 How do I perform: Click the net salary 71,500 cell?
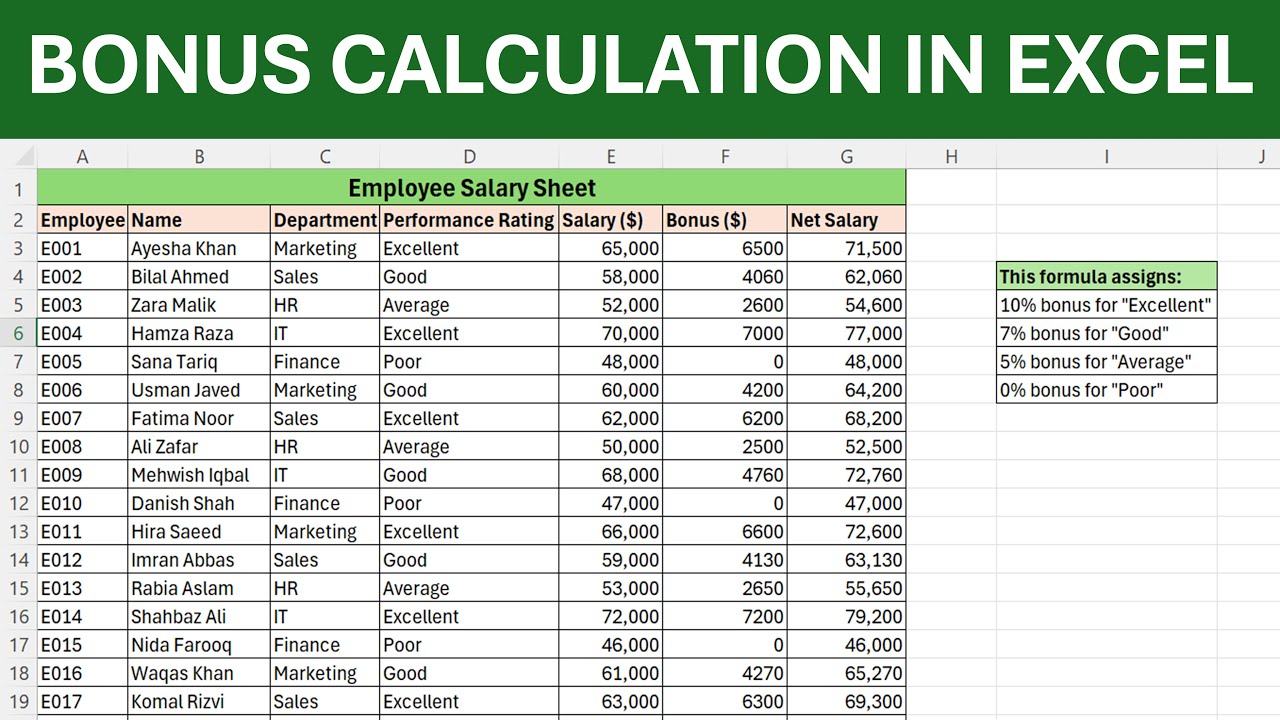(846, 248)
